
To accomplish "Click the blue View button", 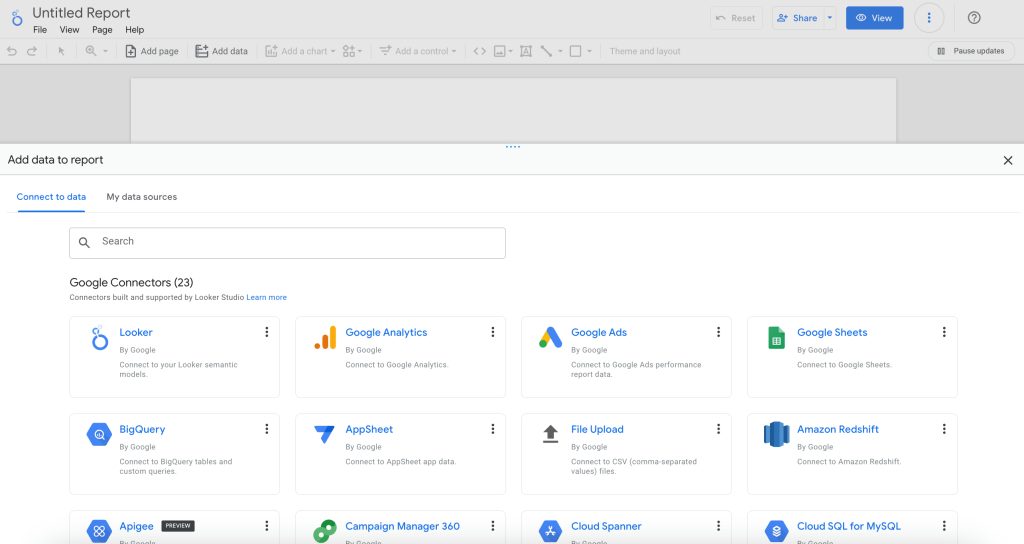I will click(x=874, y=18).
